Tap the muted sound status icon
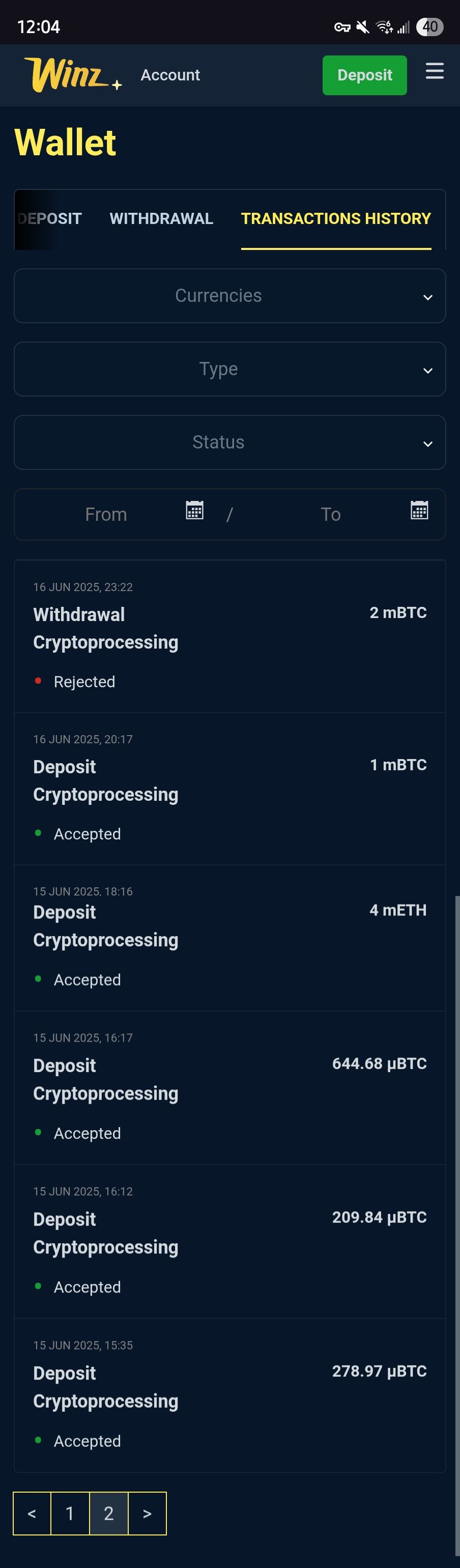 363,27
